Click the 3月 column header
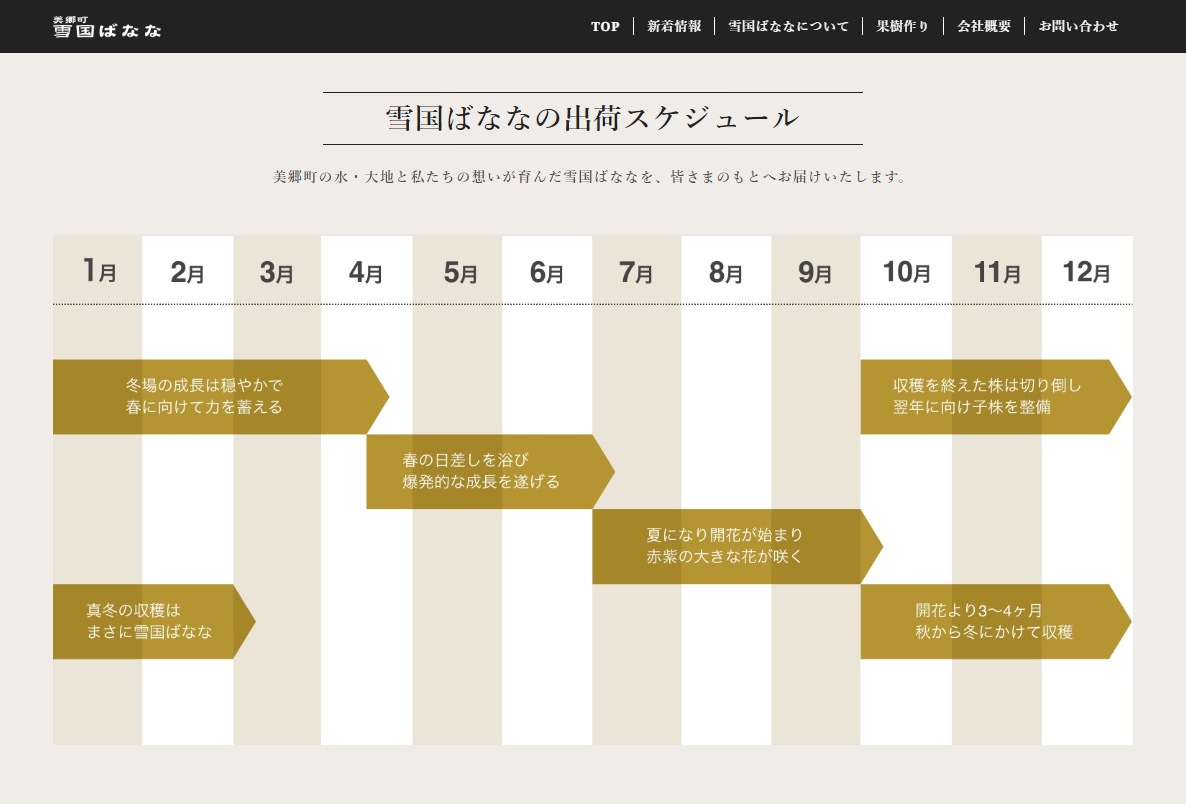The height and width of the screenshot is (804, 1186). pyautogui.click(x=277, y=271)
